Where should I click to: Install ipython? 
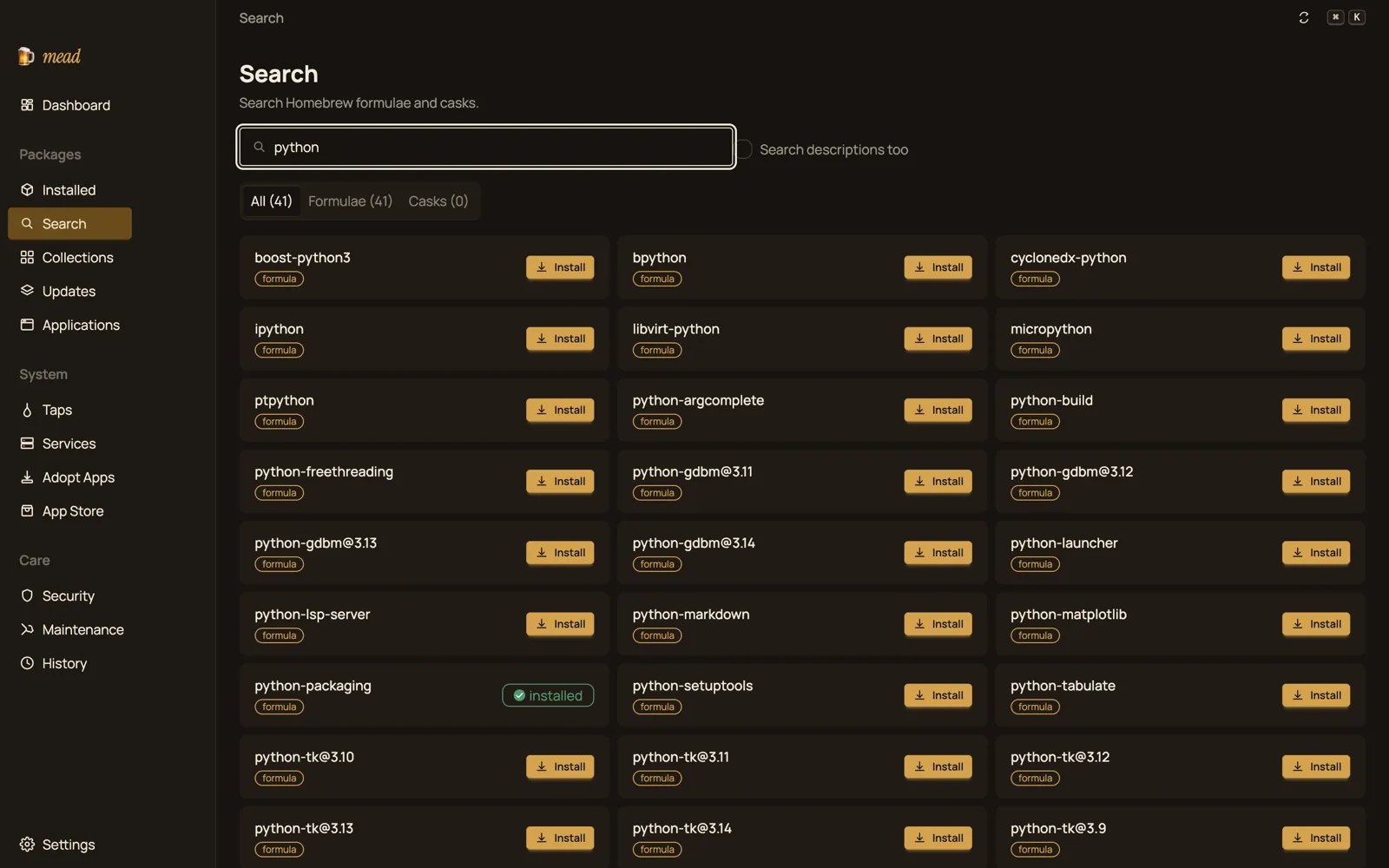(560, 339)
